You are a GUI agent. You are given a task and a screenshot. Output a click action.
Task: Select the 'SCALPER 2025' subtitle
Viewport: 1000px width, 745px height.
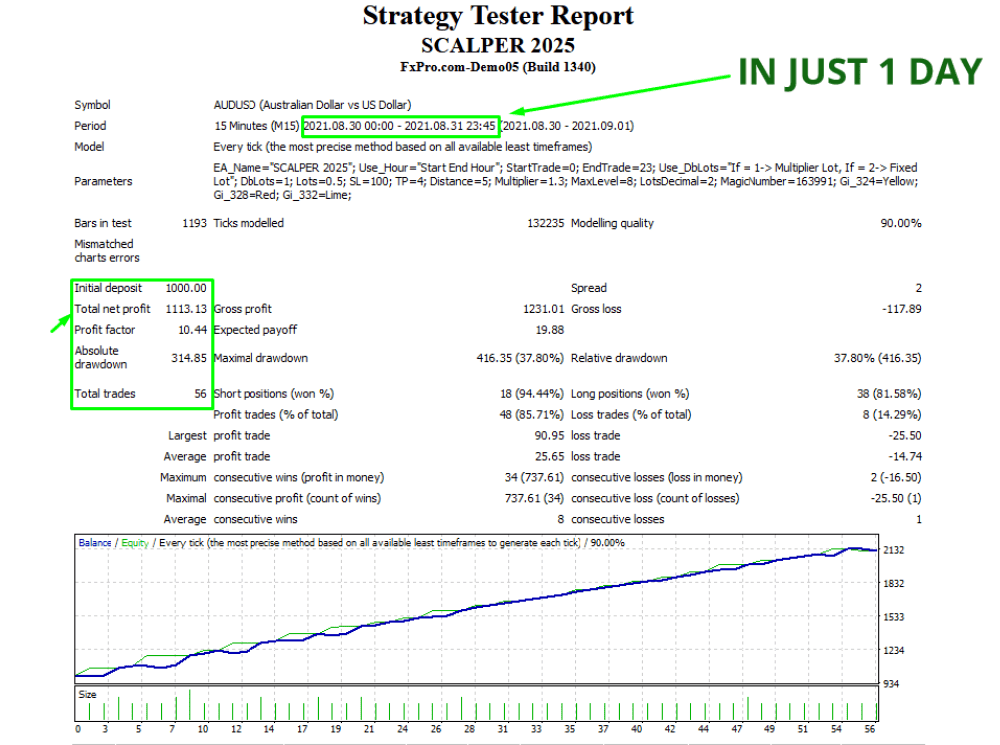point(497,46)
